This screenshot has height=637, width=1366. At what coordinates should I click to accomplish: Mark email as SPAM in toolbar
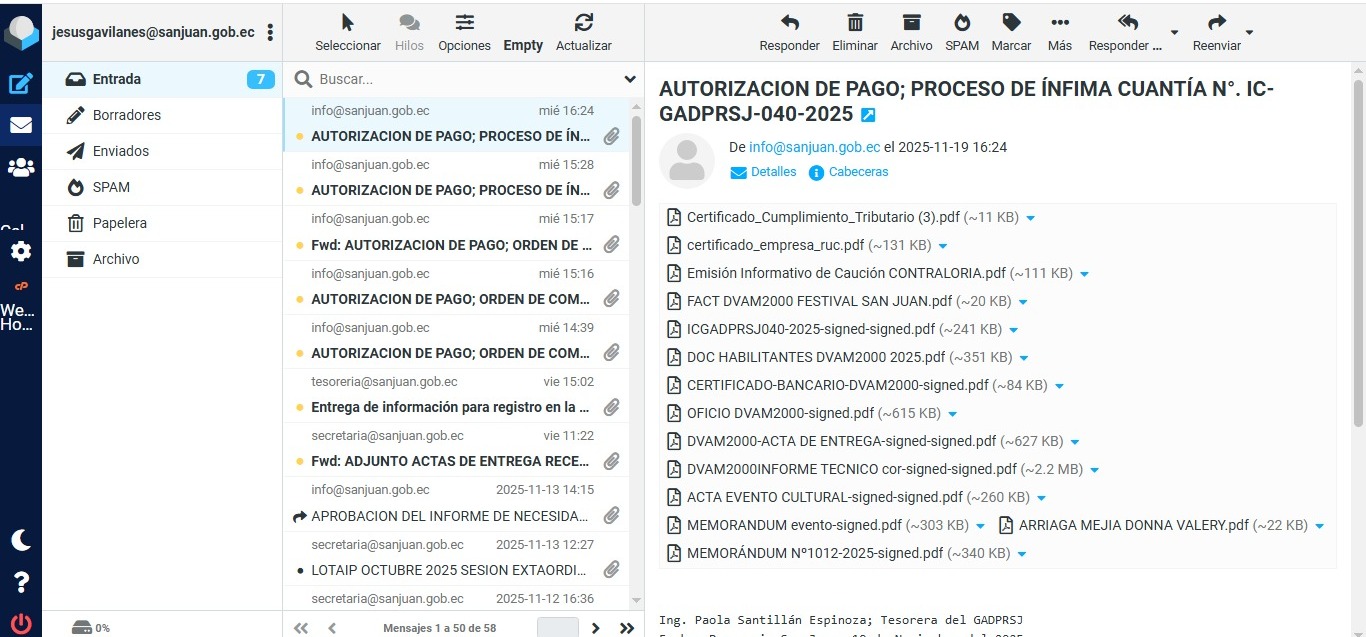coord(962,32)
